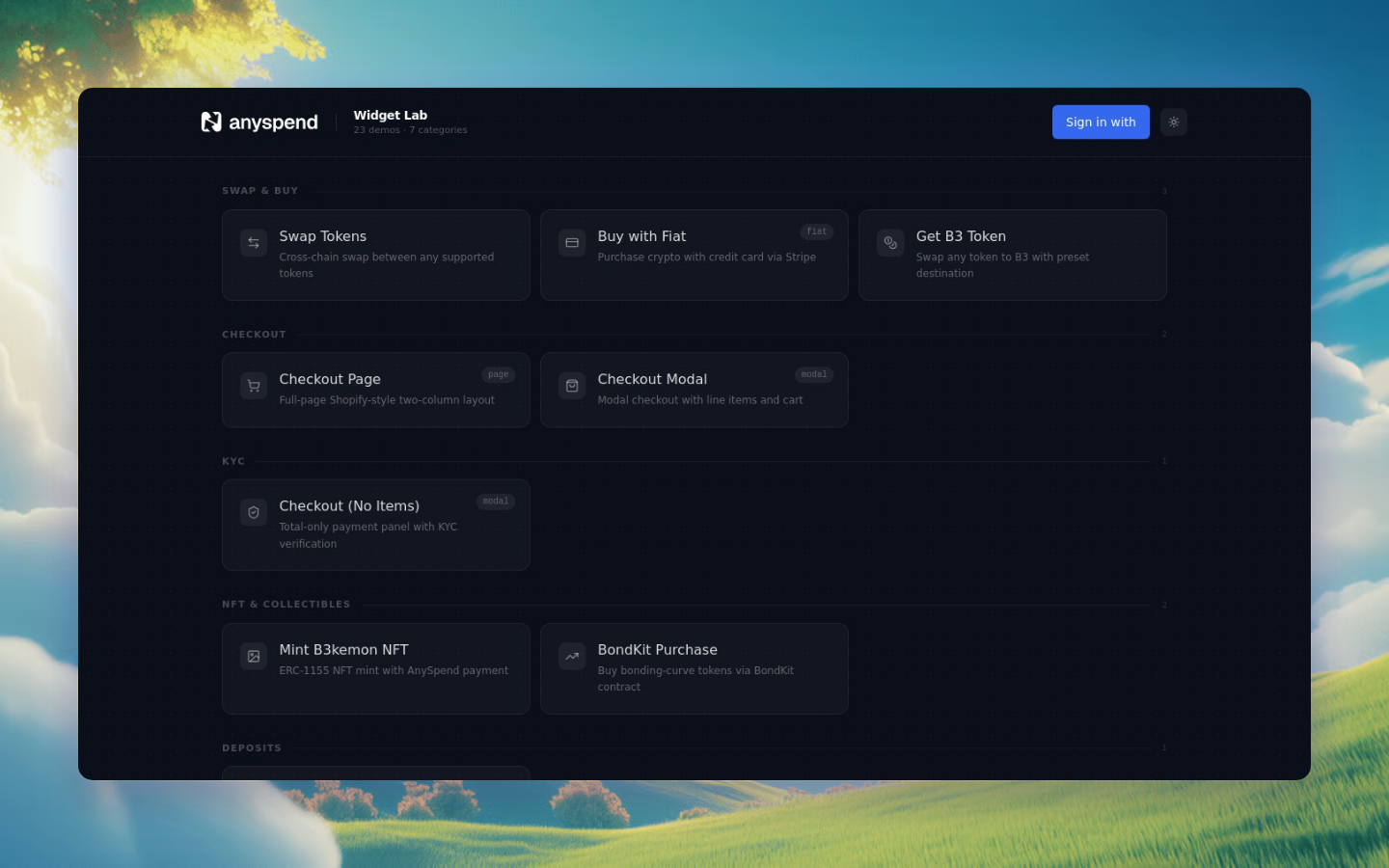Viewport: 1389px width, 868px height.
Task: Click the Mint B3kemon NFT card title
Action: (x=343, y=650)
